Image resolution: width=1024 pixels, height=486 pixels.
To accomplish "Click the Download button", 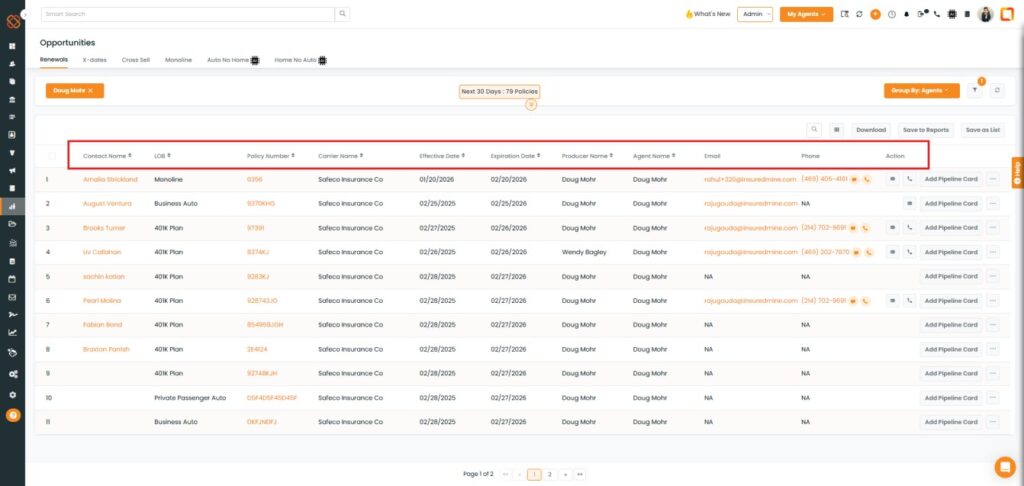I will (871, 129).
